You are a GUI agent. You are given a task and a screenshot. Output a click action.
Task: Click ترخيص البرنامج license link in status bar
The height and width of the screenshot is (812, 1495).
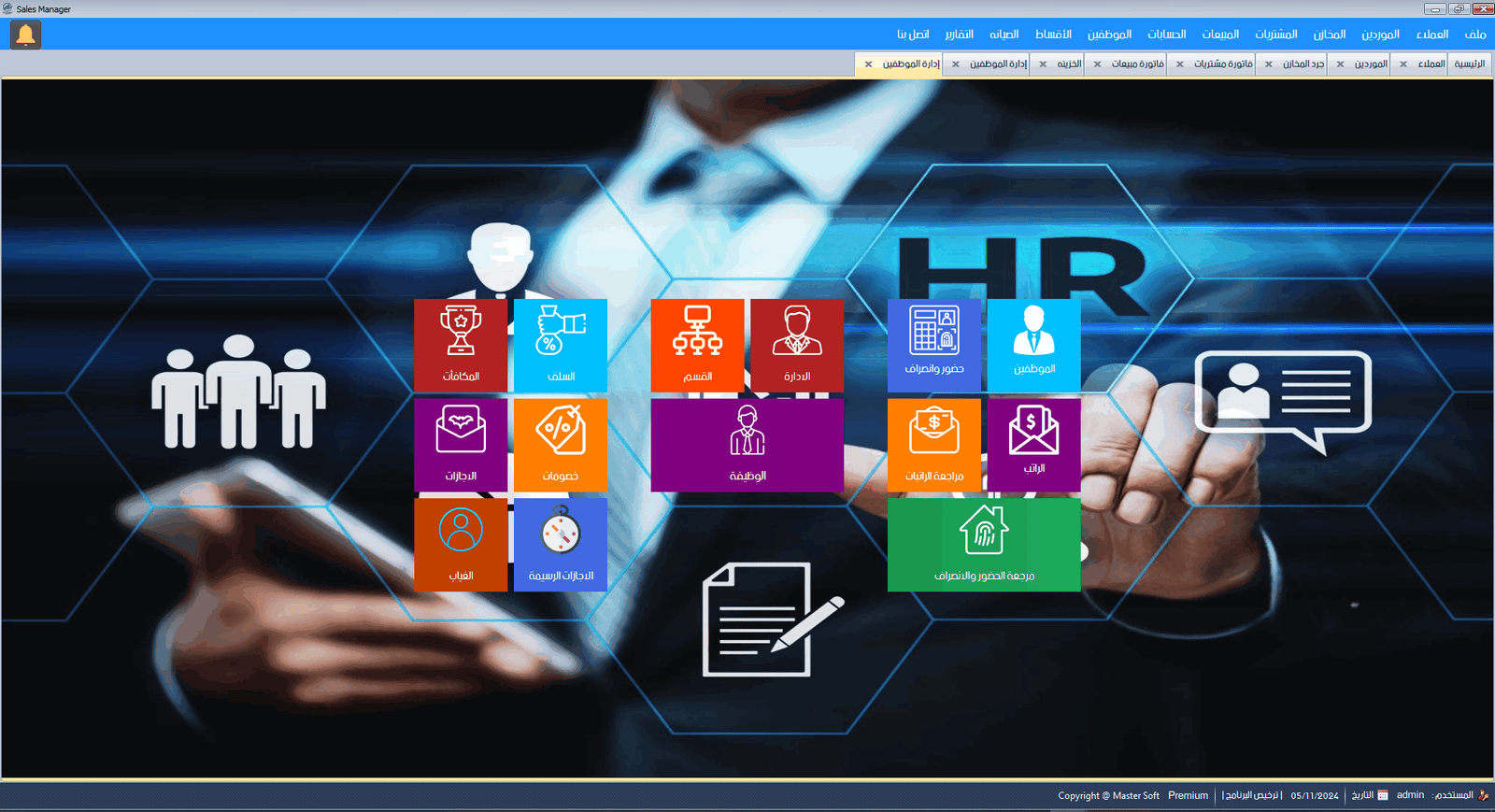tap(1251, 796)
